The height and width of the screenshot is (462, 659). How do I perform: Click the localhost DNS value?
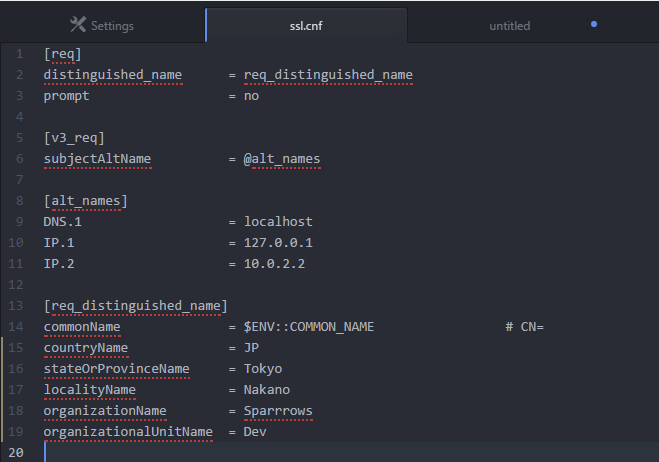[278, 222]
